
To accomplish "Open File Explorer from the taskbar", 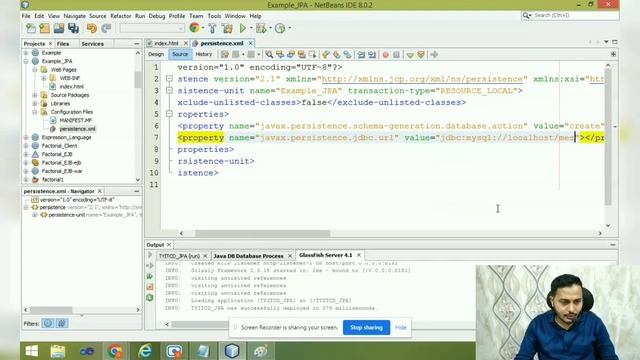I will (x=58, y=351).
